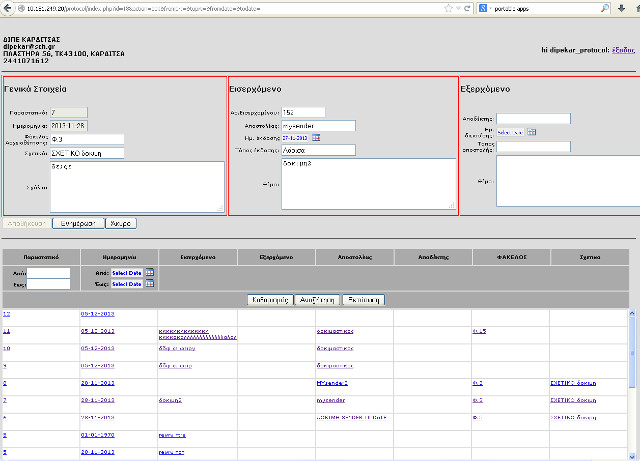640x461 pixels.
Task: Click calendar icon in the Εισερχόμενο section
Action: coord(319,138)
